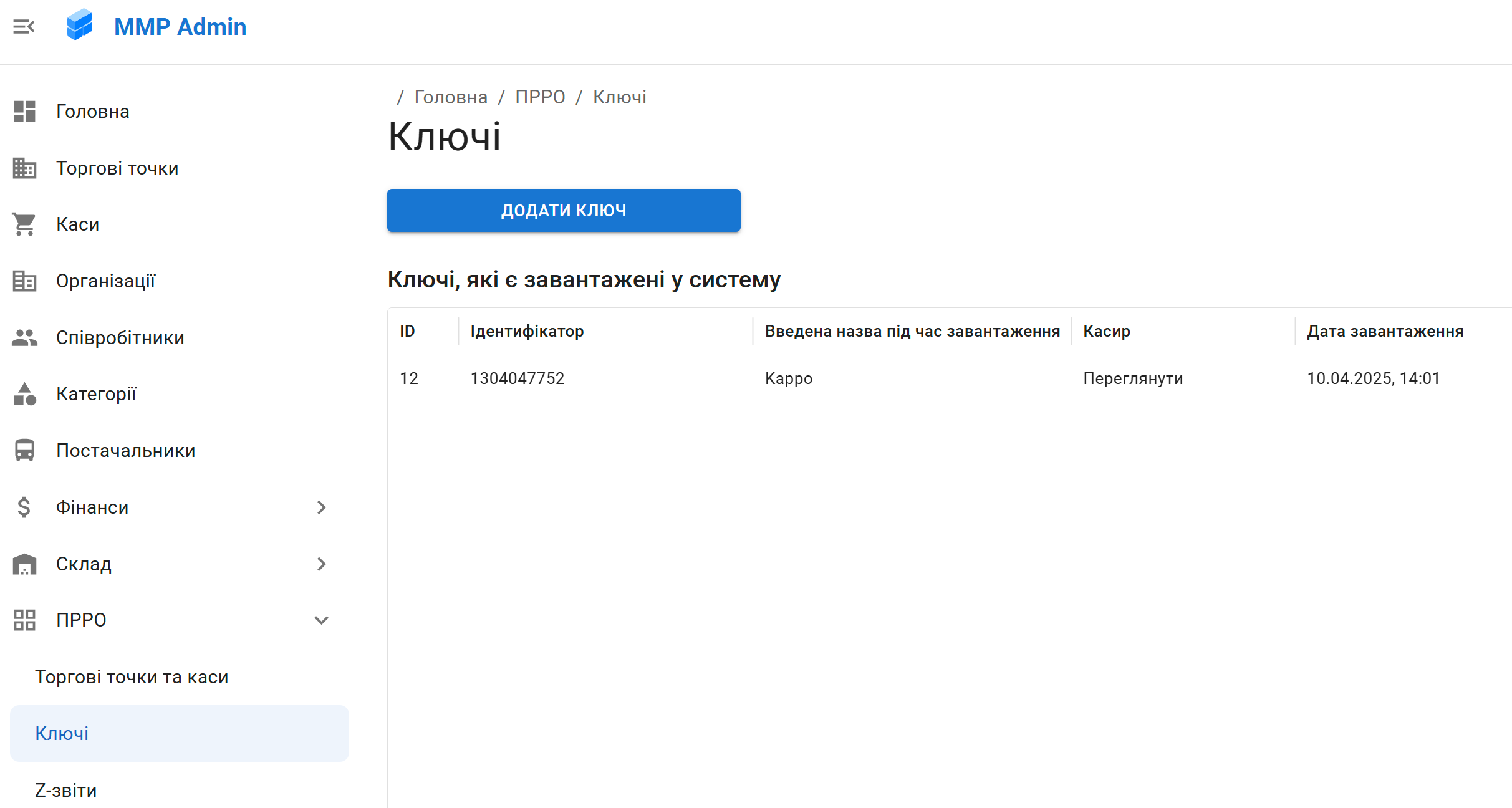This screenshot has width=1512, height=808.
Task: Sort by Дата завантаження column header
Action: tap(1385, 331)
